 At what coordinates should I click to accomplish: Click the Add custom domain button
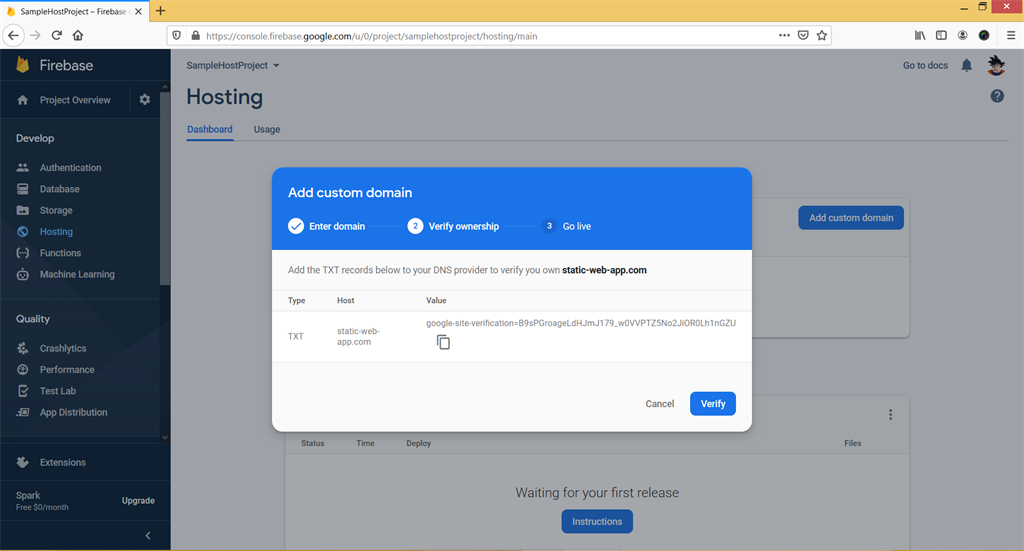pos(851,217)
